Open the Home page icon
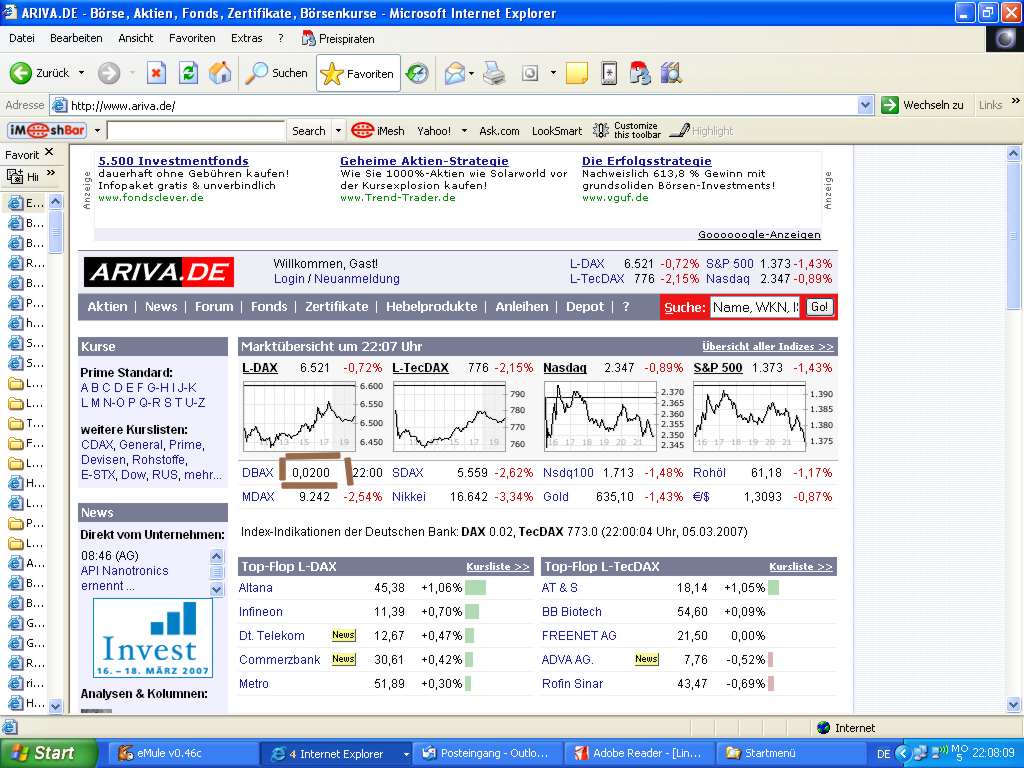 tap(220, 73)
